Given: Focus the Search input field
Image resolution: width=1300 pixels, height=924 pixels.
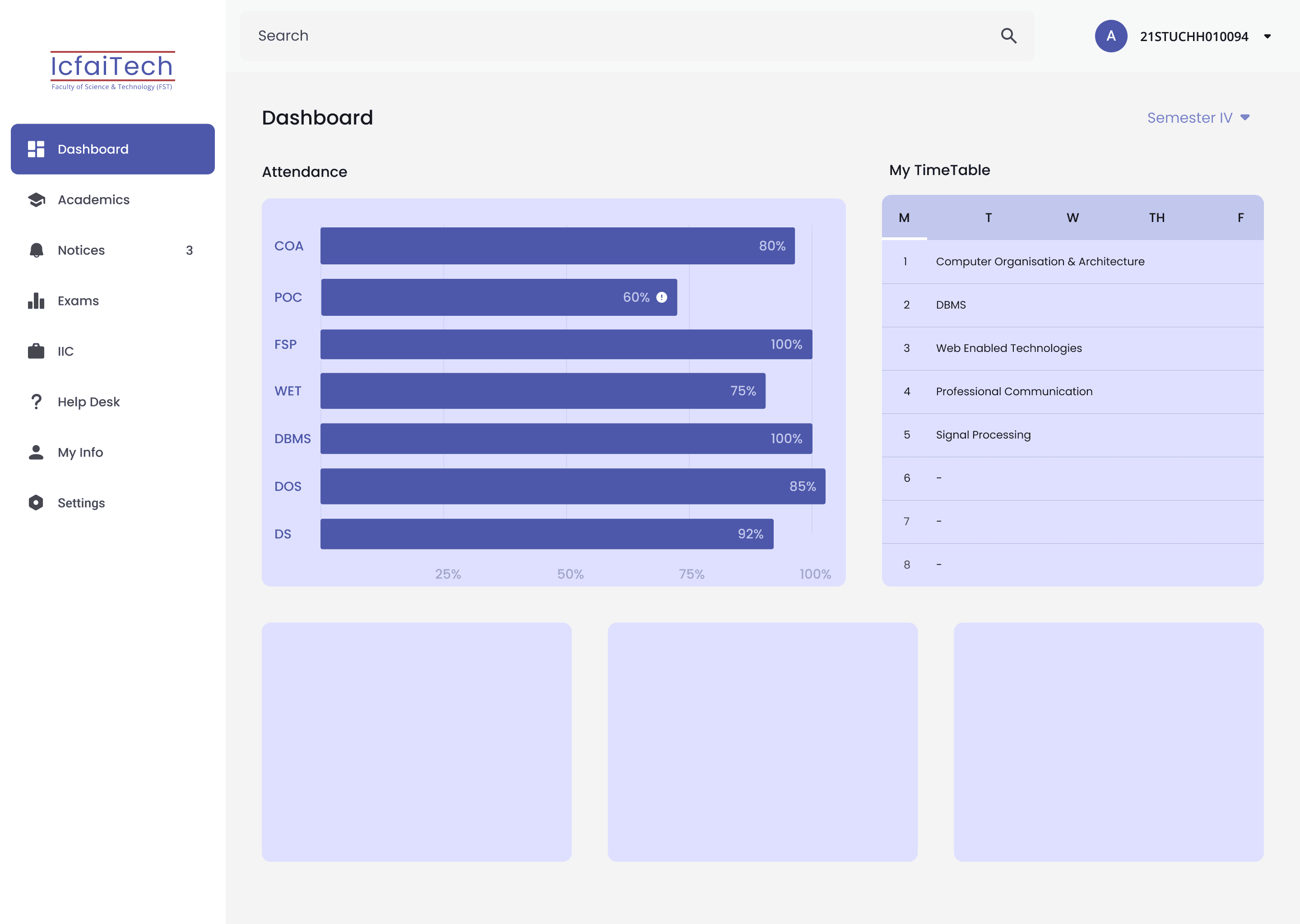Looking at the screenshot, I should coord(637,36).
